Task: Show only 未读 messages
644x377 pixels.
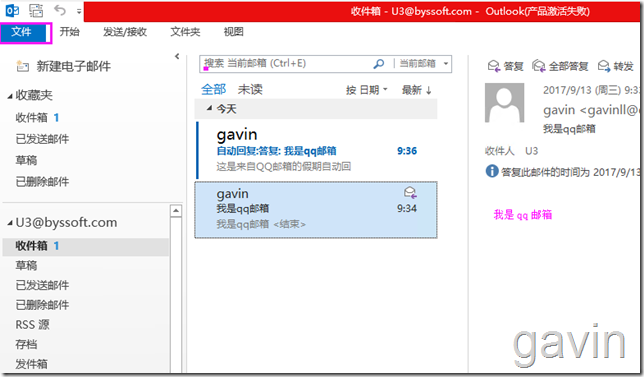Action: [x=250, y=89]
